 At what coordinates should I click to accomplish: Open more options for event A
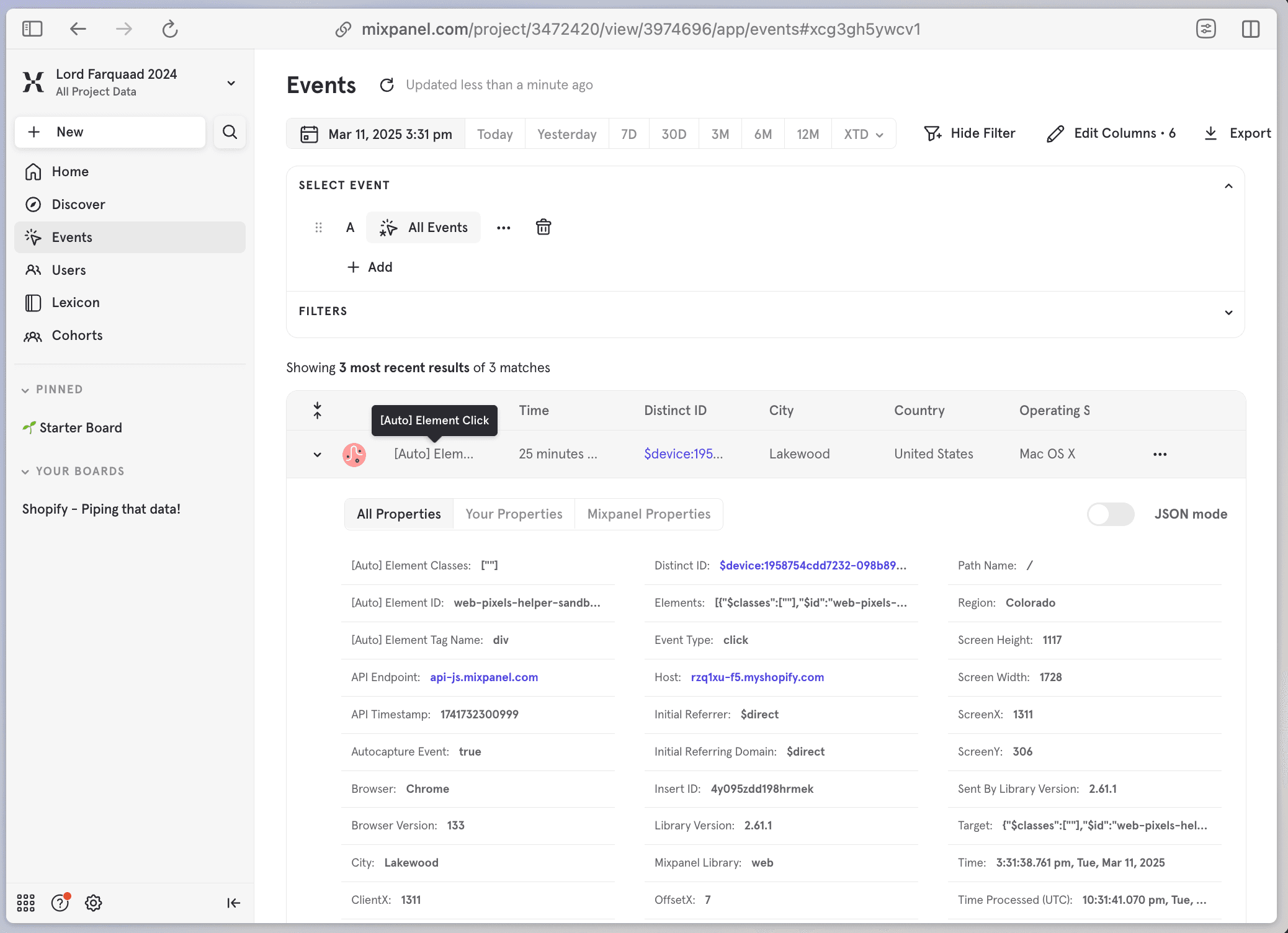coord(503,228)
